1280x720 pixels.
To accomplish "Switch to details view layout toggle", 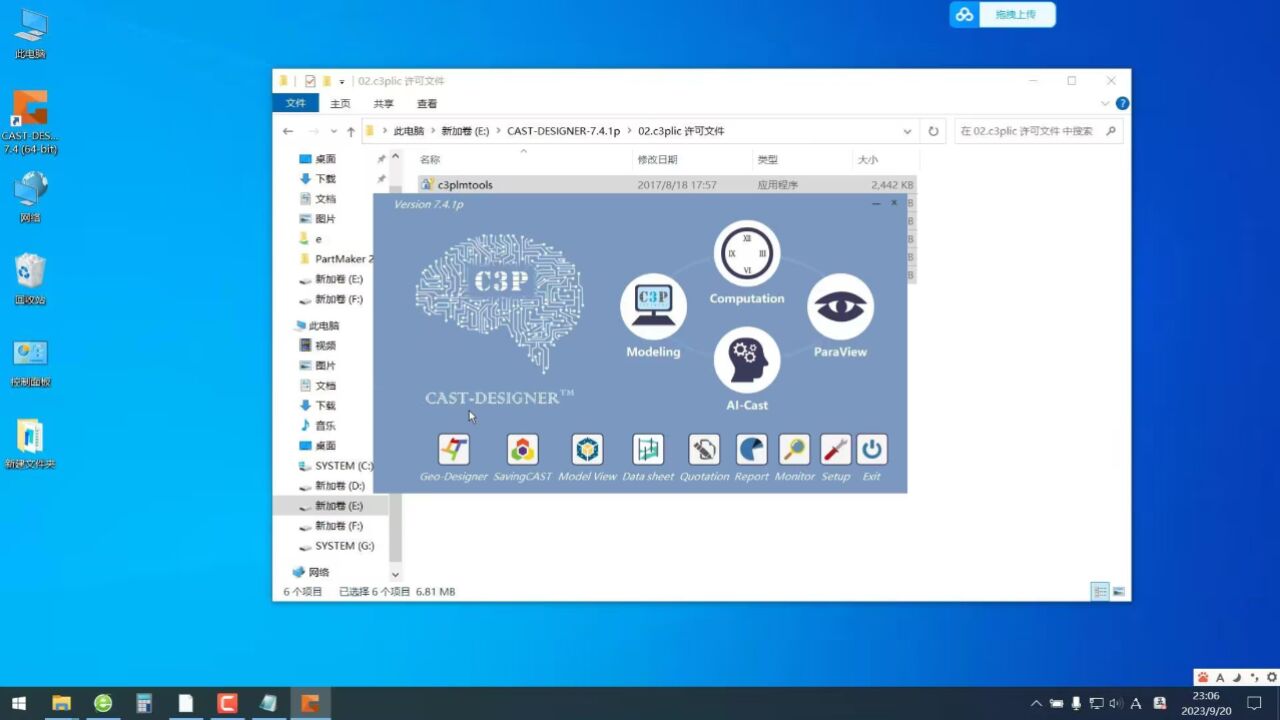I will (1100, 592).
